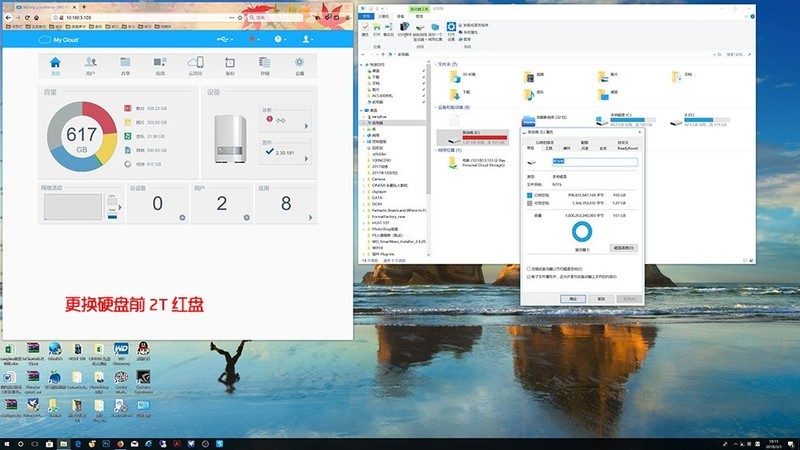Screen dimensions: 800x450
Task: Enable the compress this drive checkbox
Action: 529,269
